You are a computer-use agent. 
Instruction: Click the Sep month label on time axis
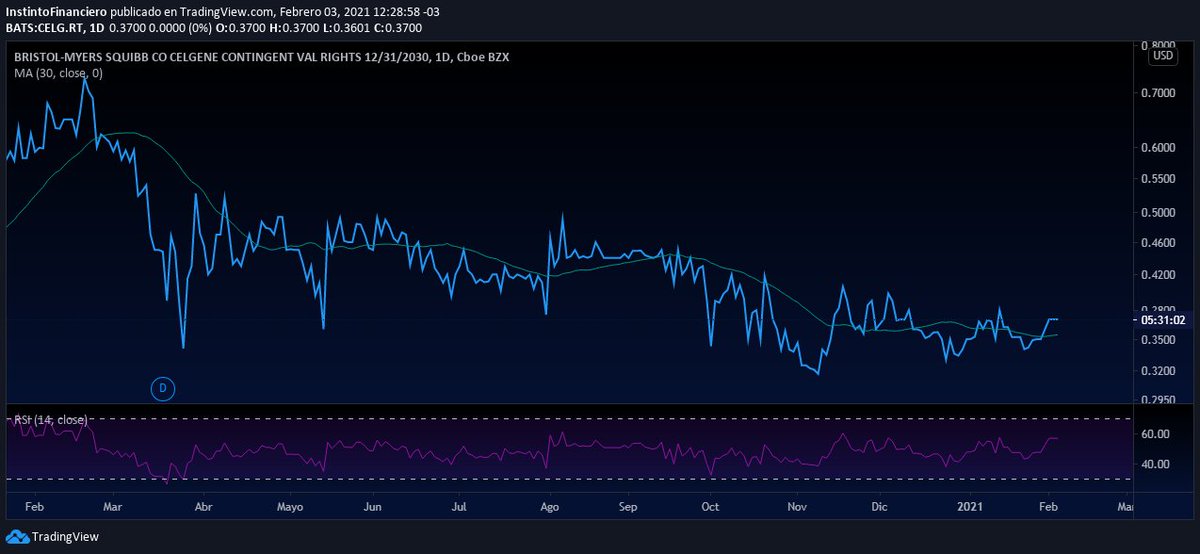pyautogui.click(x=628, y=508)
